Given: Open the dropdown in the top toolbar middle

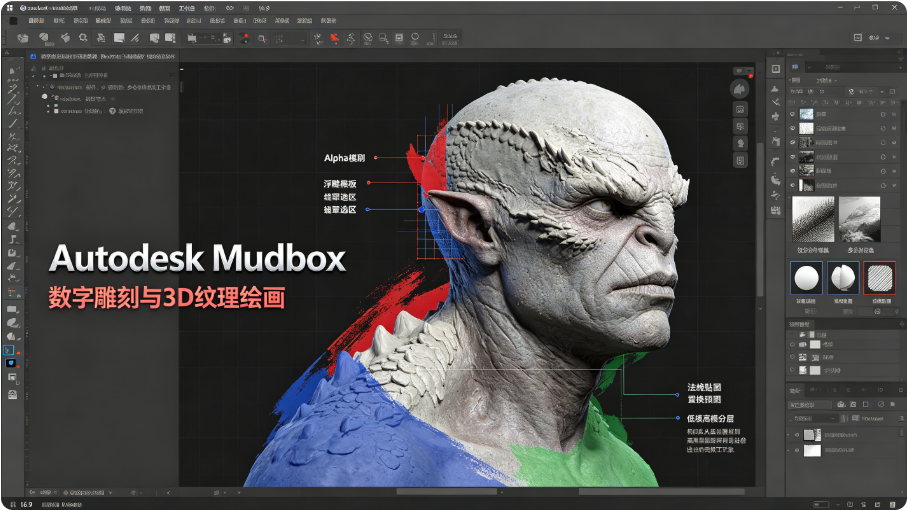Looking at the screenshot, I should click(303, 39).
